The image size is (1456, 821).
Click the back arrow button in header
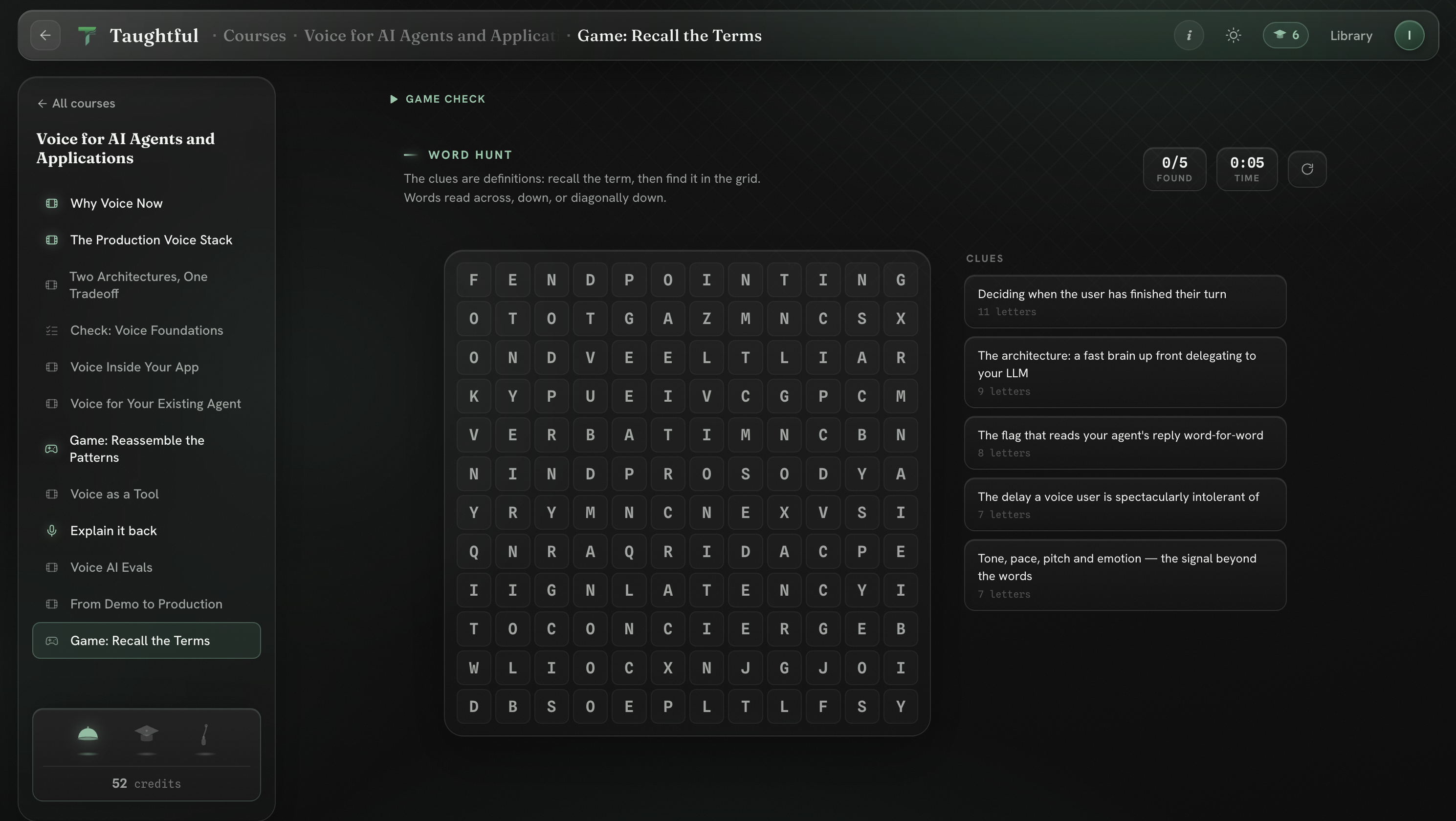coord(45,36)
